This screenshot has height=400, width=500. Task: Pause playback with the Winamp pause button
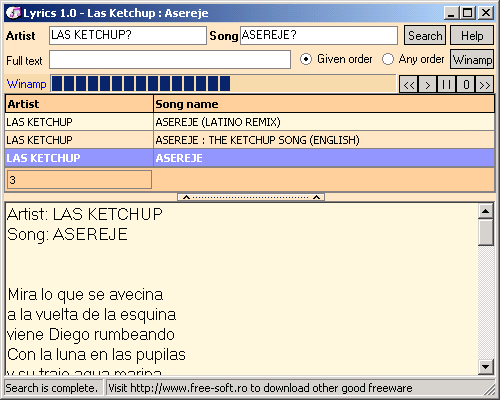point(447,85)
